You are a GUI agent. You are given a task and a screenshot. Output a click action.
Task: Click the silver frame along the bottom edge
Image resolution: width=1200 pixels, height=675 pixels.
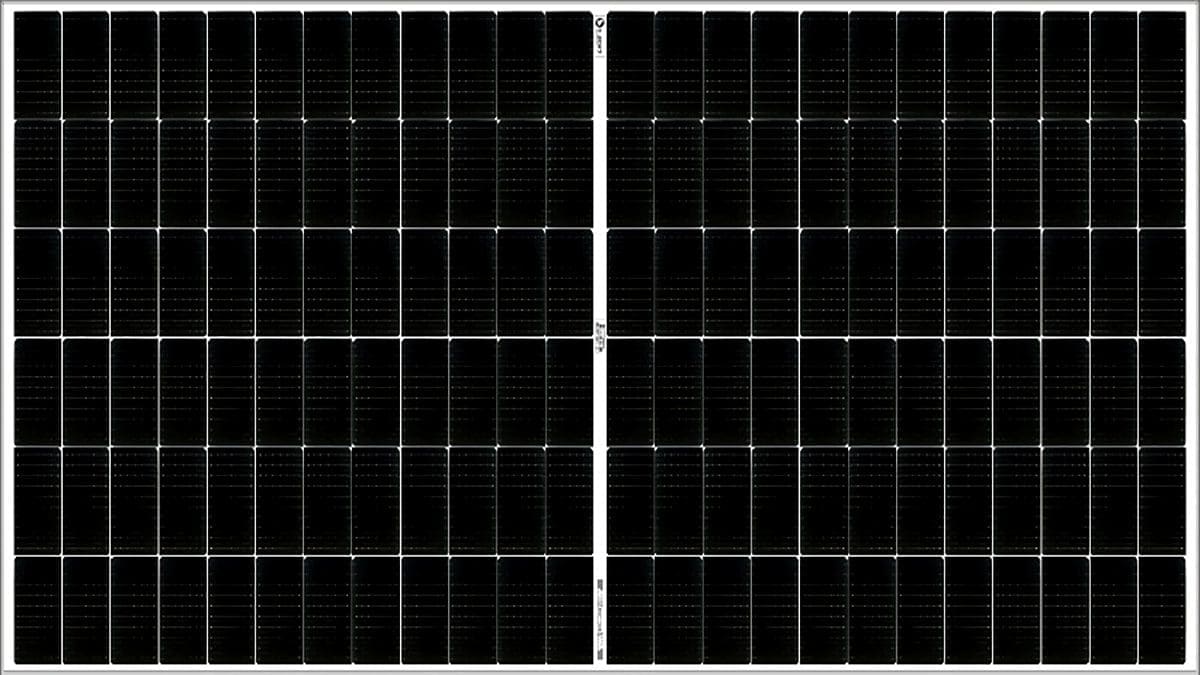point(600,670)
